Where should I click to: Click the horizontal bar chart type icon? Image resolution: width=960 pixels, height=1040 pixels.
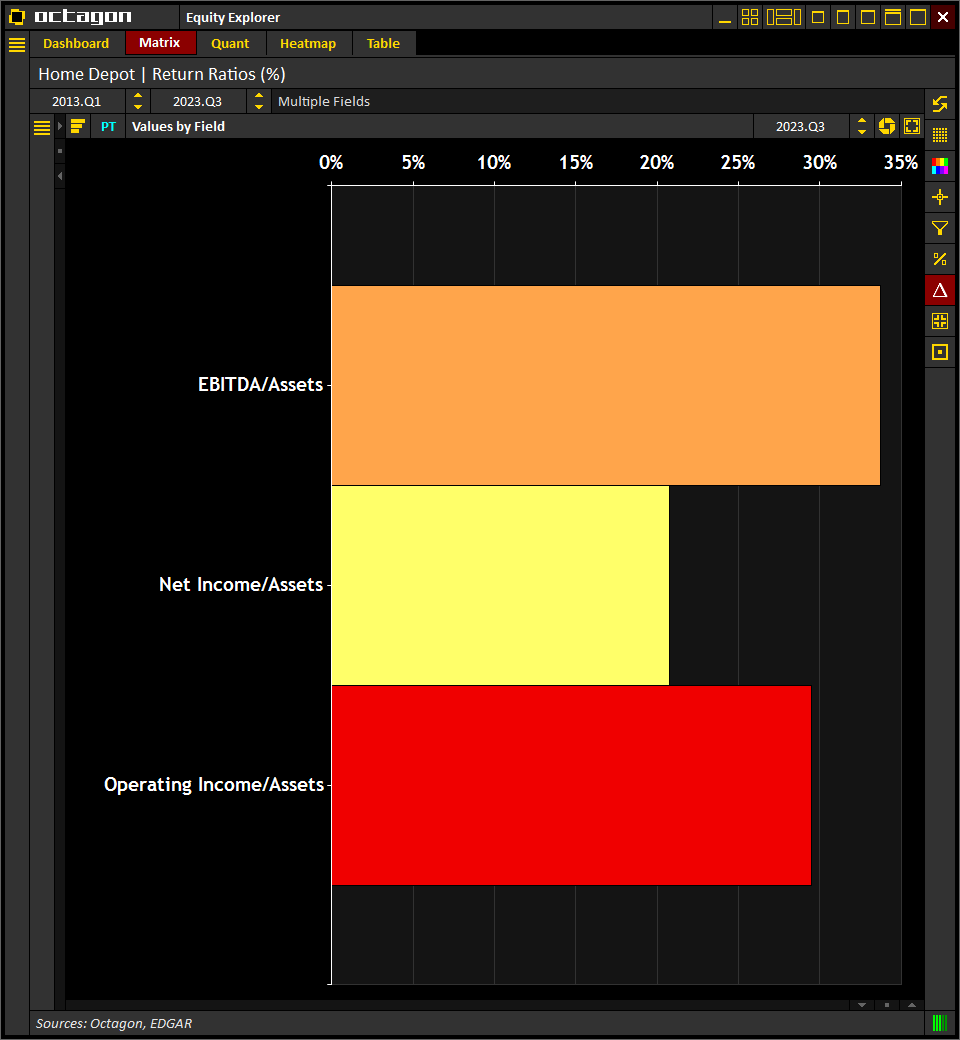pyautogui.click(x=78, y=126)
